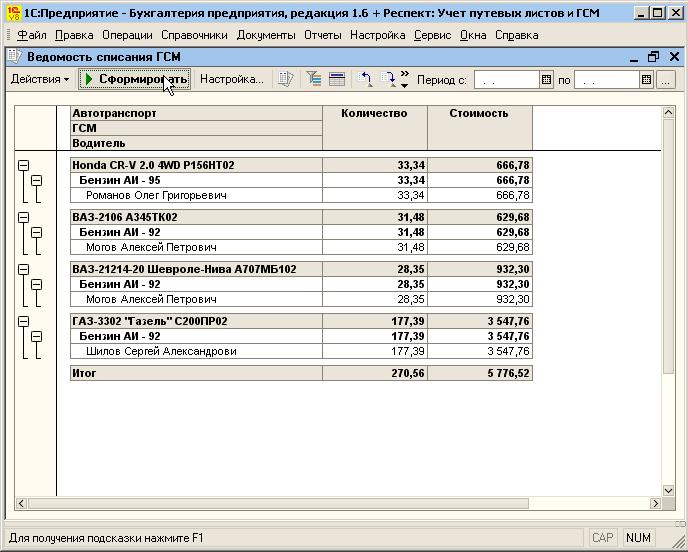Click the Итог total row label
The width and height of the screenshot is (688, 552).
(x=197, y=373)
